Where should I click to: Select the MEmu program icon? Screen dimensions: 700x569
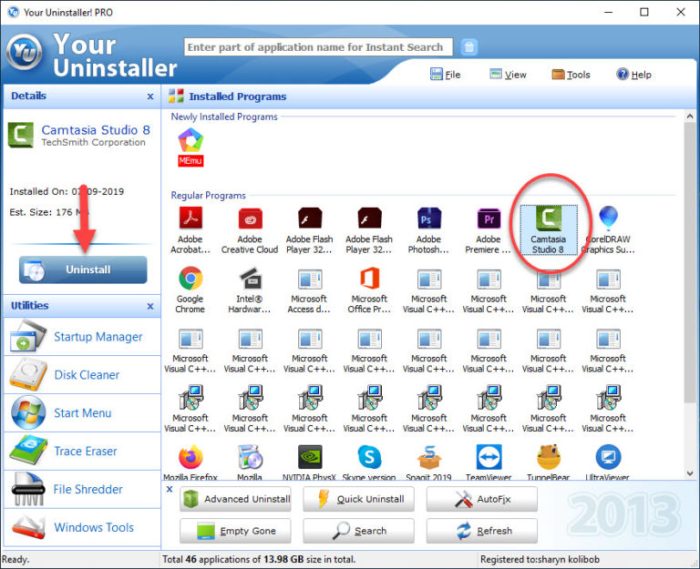pyautogui.click(x=191, y=147)
